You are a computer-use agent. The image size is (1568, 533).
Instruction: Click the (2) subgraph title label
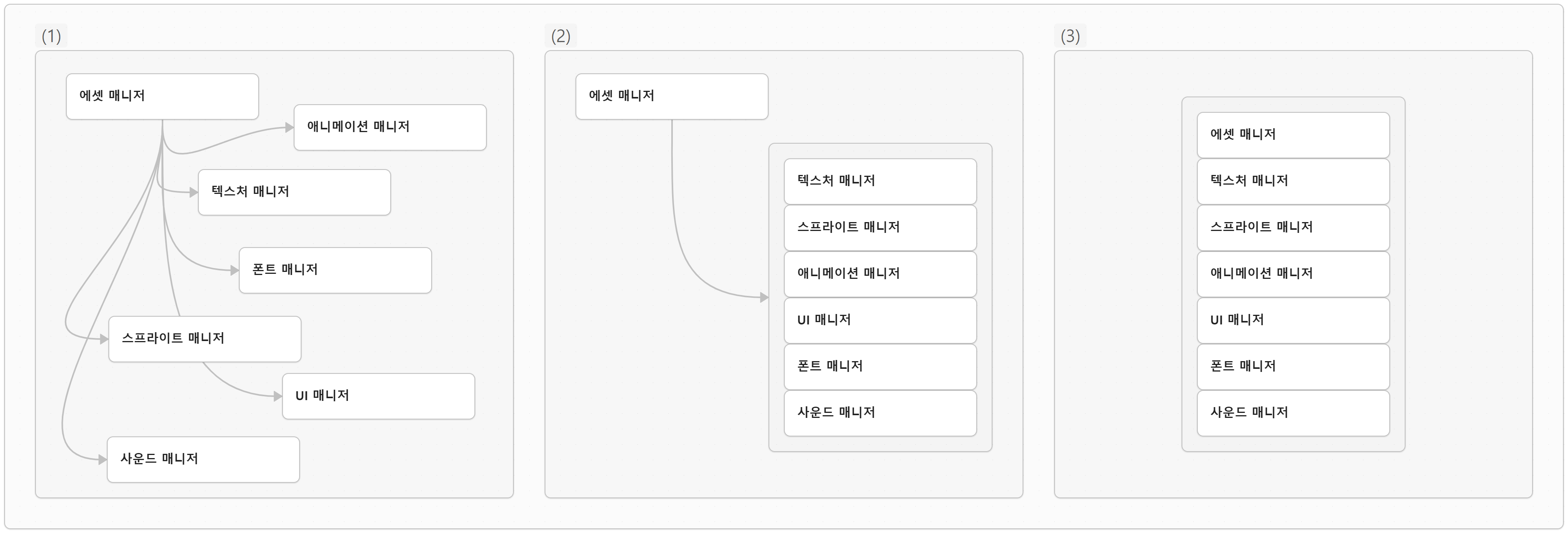(560, 37)
